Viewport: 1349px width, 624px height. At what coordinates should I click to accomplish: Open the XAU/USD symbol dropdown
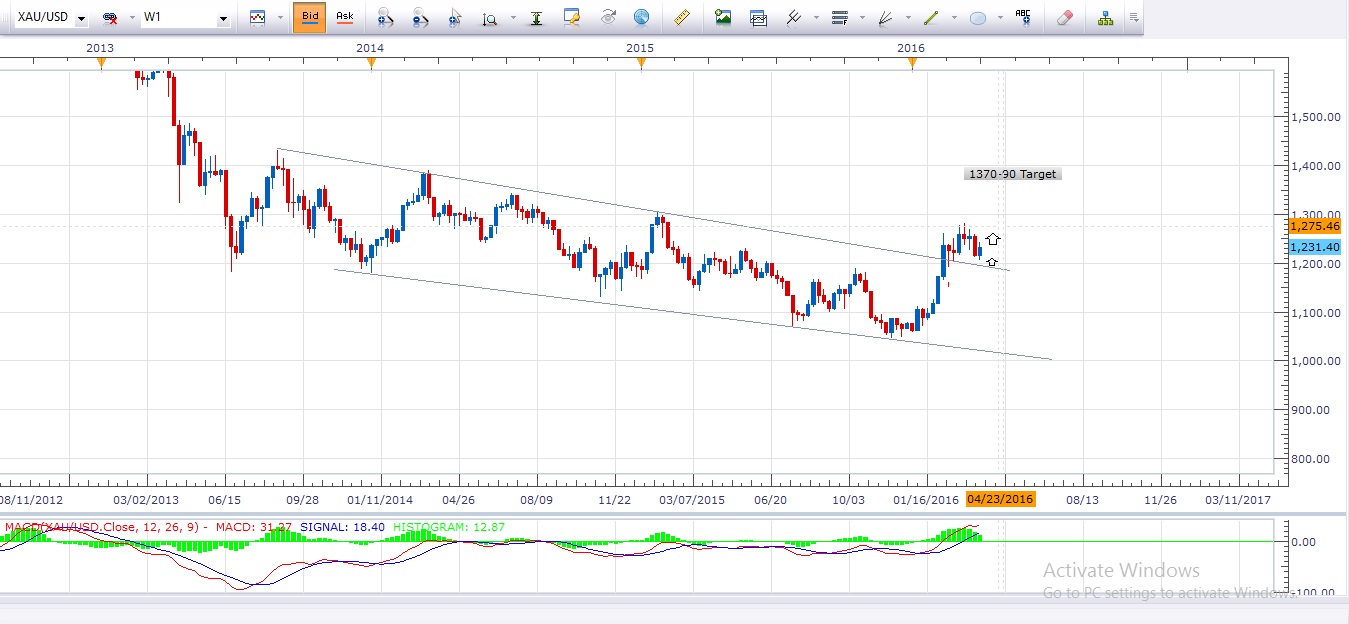point(80,19)
